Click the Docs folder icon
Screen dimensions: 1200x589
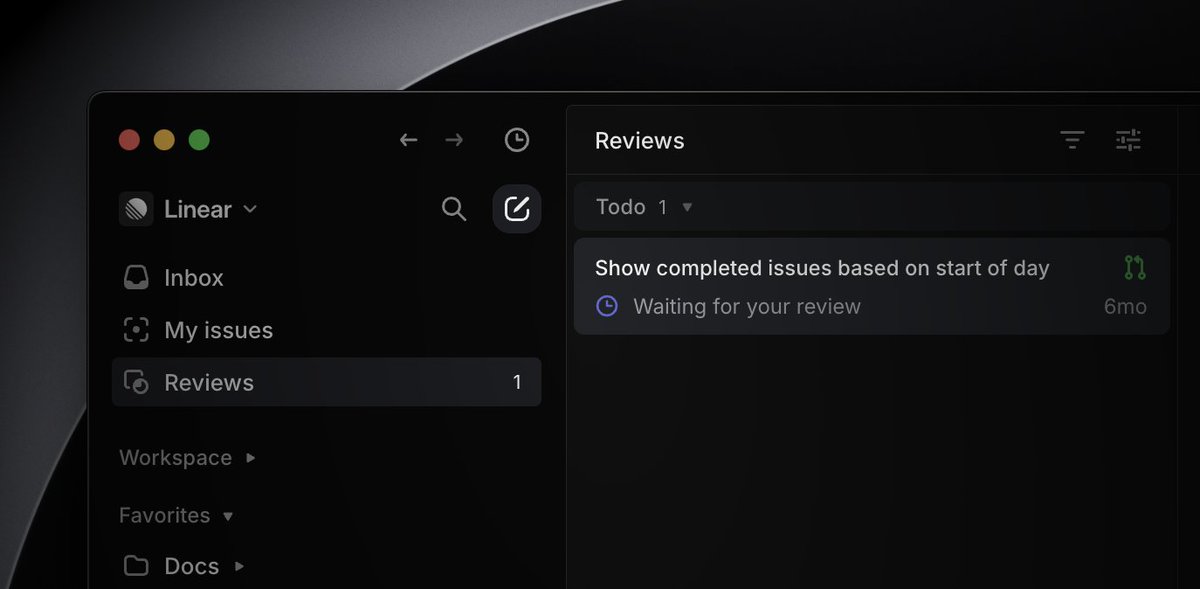click(136, 566)
